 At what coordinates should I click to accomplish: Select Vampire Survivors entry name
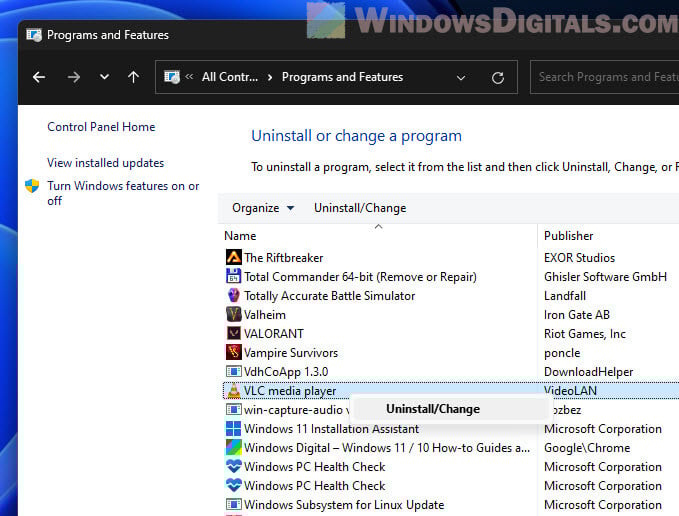tap(291, 353)
